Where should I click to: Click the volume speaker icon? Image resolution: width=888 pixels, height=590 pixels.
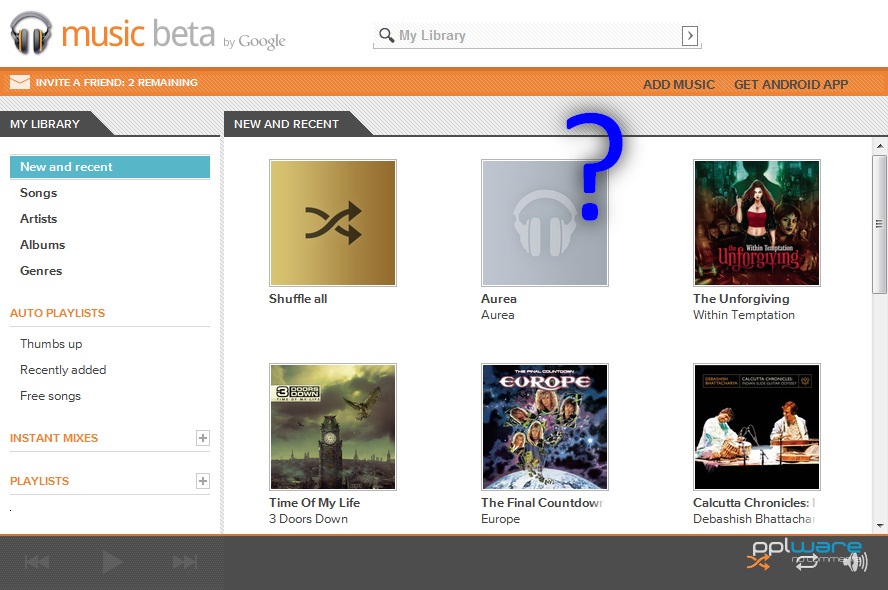855,562
